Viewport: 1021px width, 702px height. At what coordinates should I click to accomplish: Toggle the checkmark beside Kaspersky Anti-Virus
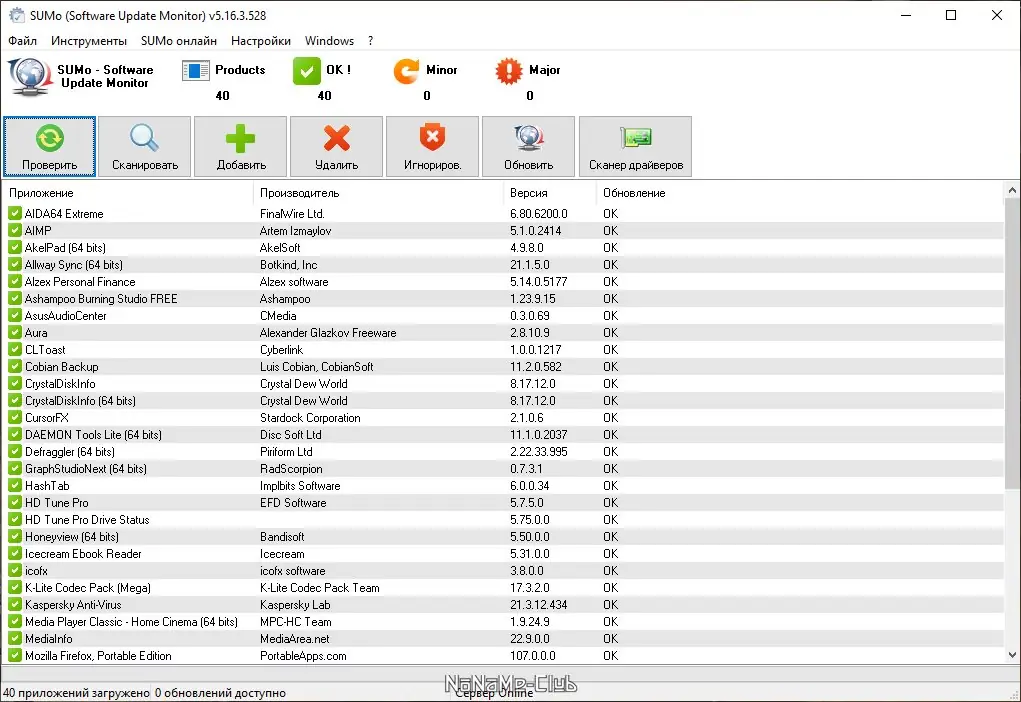15,604
